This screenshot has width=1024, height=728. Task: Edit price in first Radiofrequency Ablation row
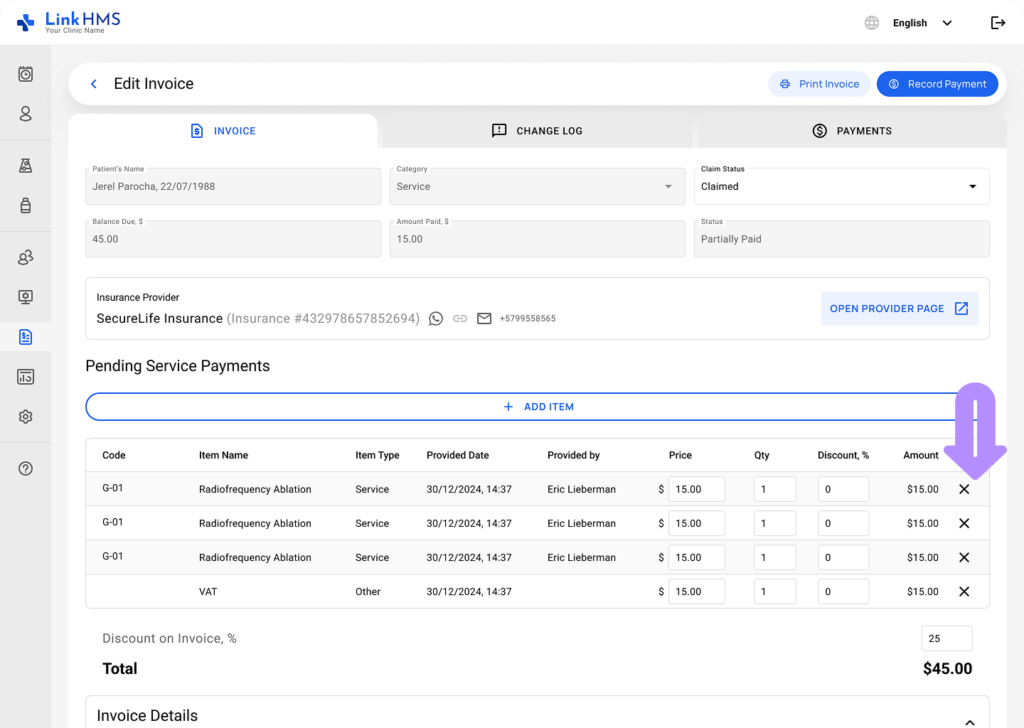(696, 489)
